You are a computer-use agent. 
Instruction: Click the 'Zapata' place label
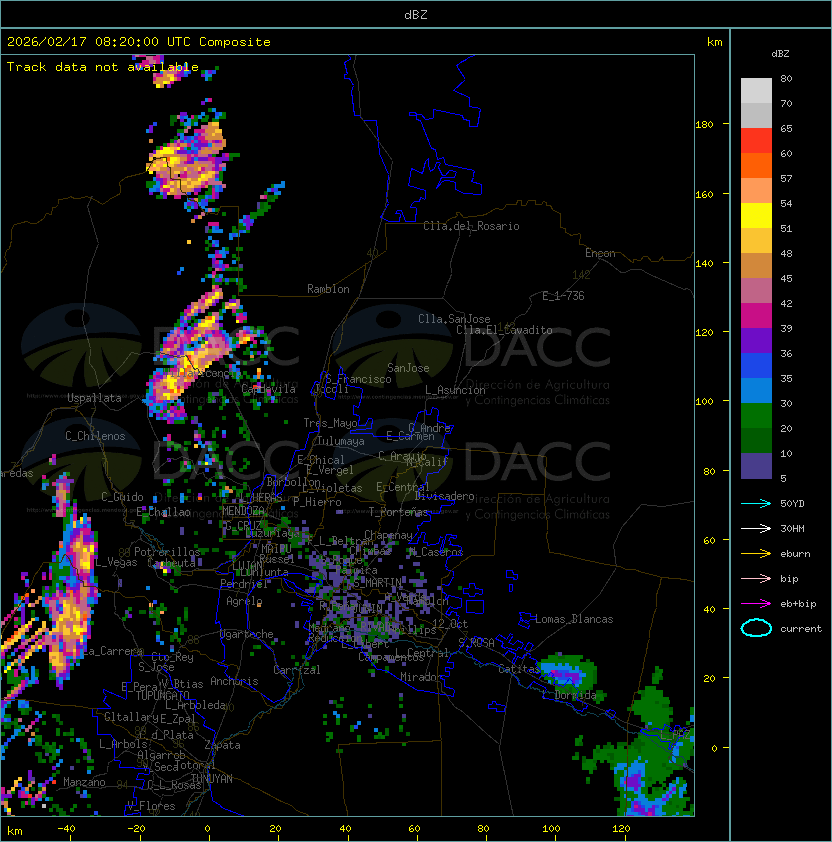tap(222, 745)
